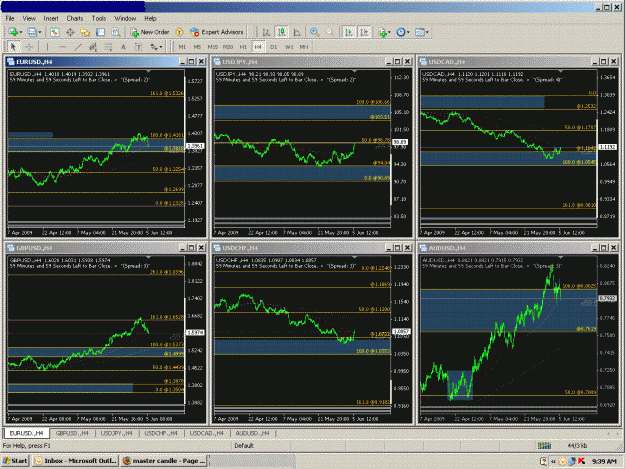Image resolution: width=625 pixels, height=469 pixels.
Task: Switch to Inbox - Microsoft Outlook taskbar button
Action: tap(76, 461)
